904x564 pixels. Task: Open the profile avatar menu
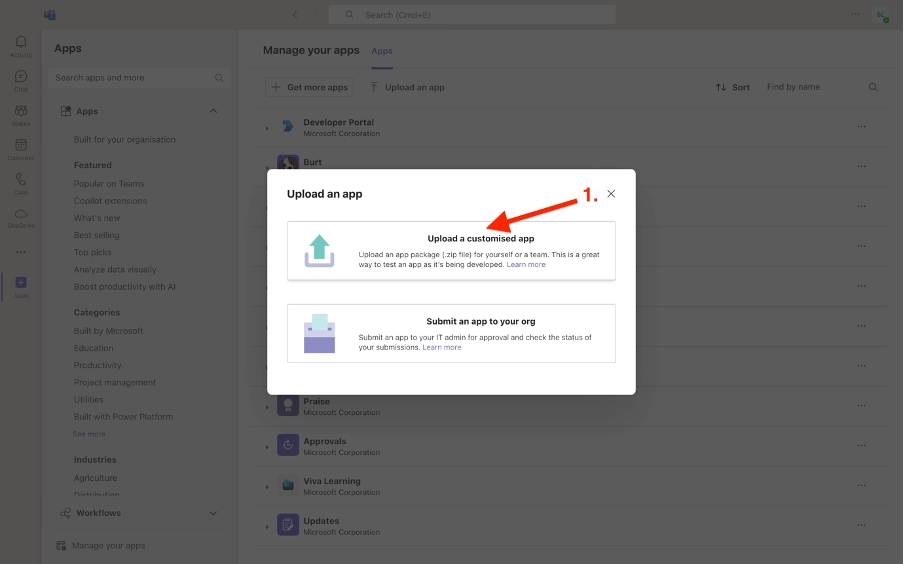click(882, 15)
